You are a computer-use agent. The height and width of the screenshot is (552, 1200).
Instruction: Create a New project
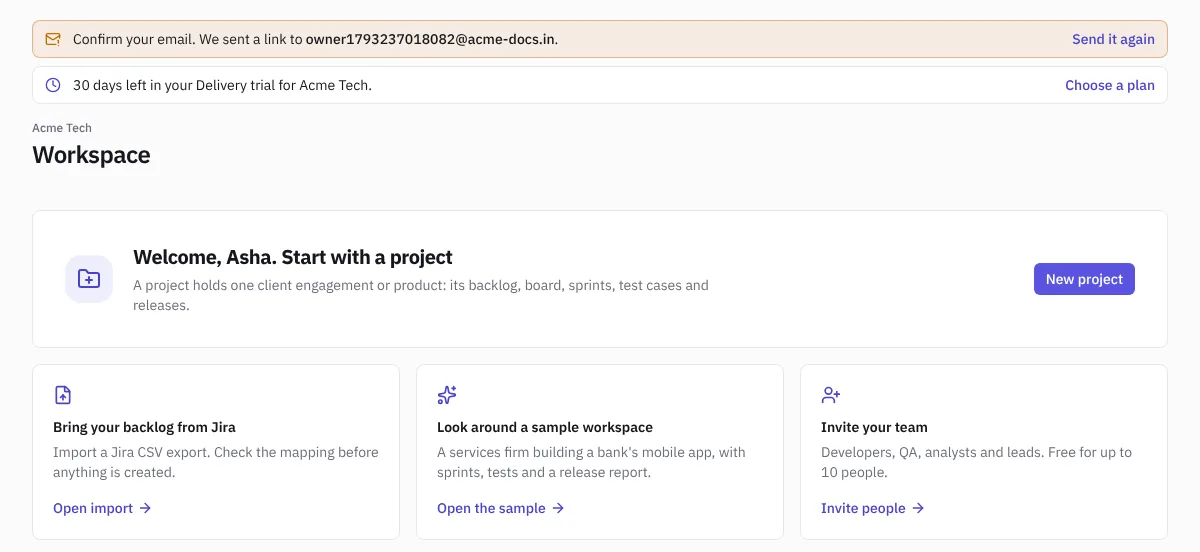coord(1084,279)
